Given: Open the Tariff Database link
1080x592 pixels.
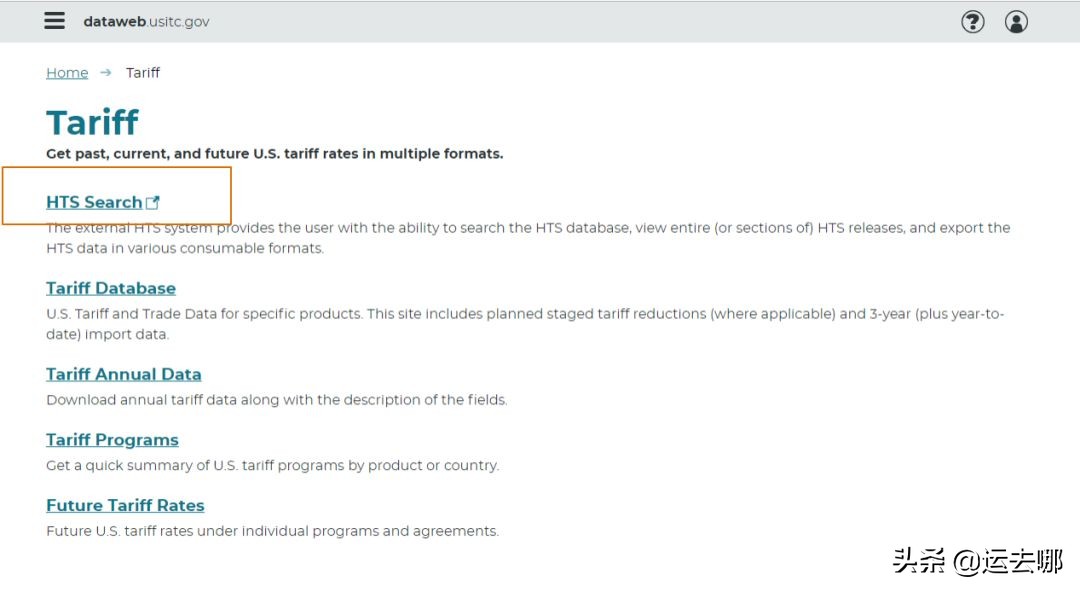Looking at the screenshot, I should click(111, 288).
